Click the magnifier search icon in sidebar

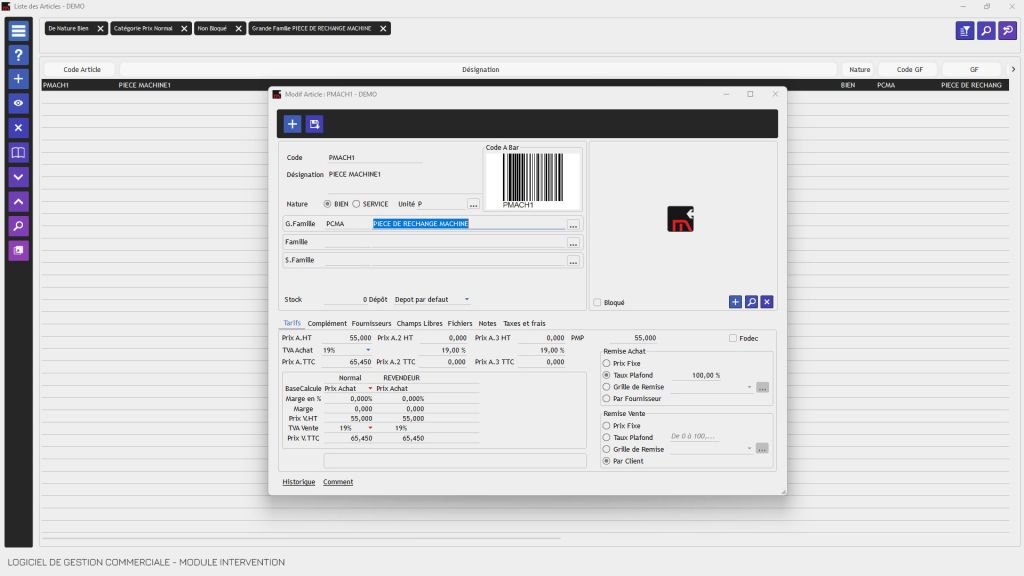[x=18, y=226]
